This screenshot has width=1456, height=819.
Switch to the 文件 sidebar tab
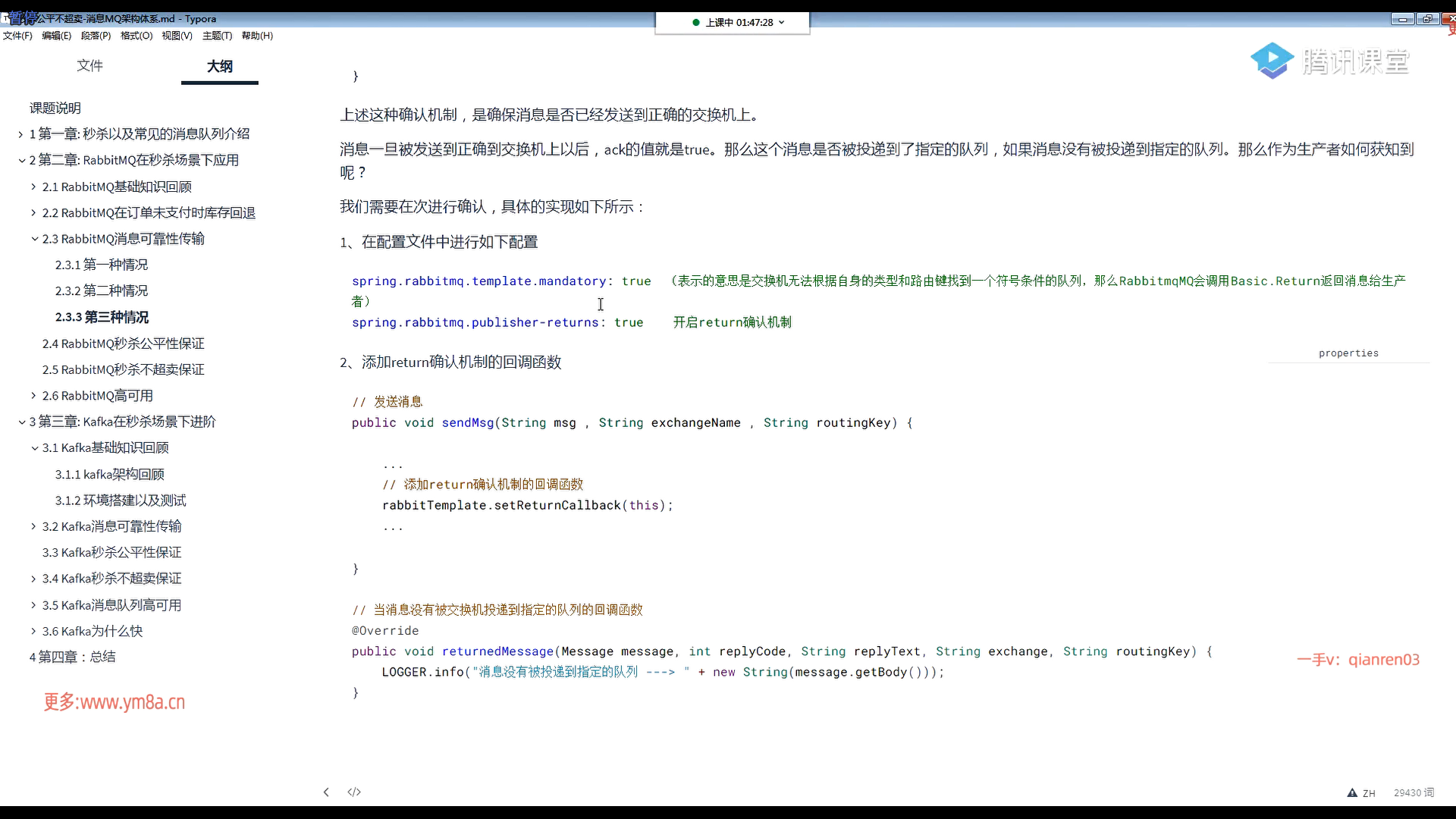[89, 66]
